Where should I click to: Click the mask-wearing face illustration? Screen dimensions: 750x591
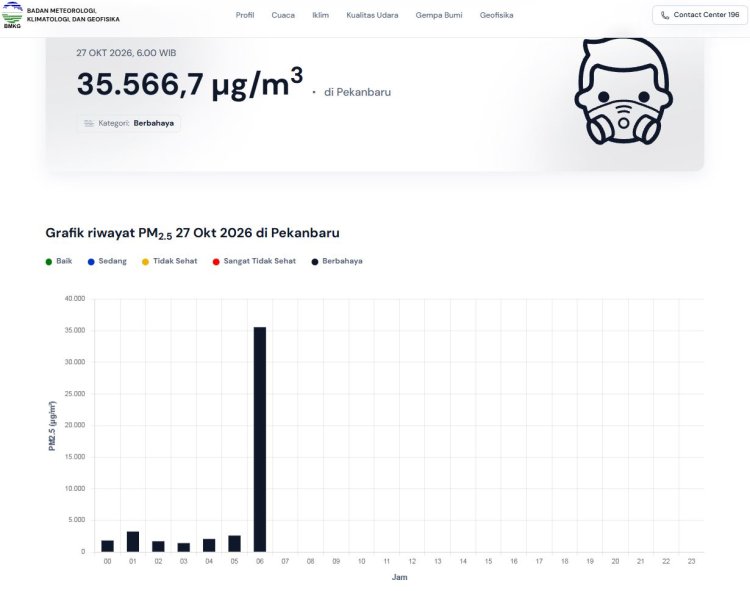(623, 91)
